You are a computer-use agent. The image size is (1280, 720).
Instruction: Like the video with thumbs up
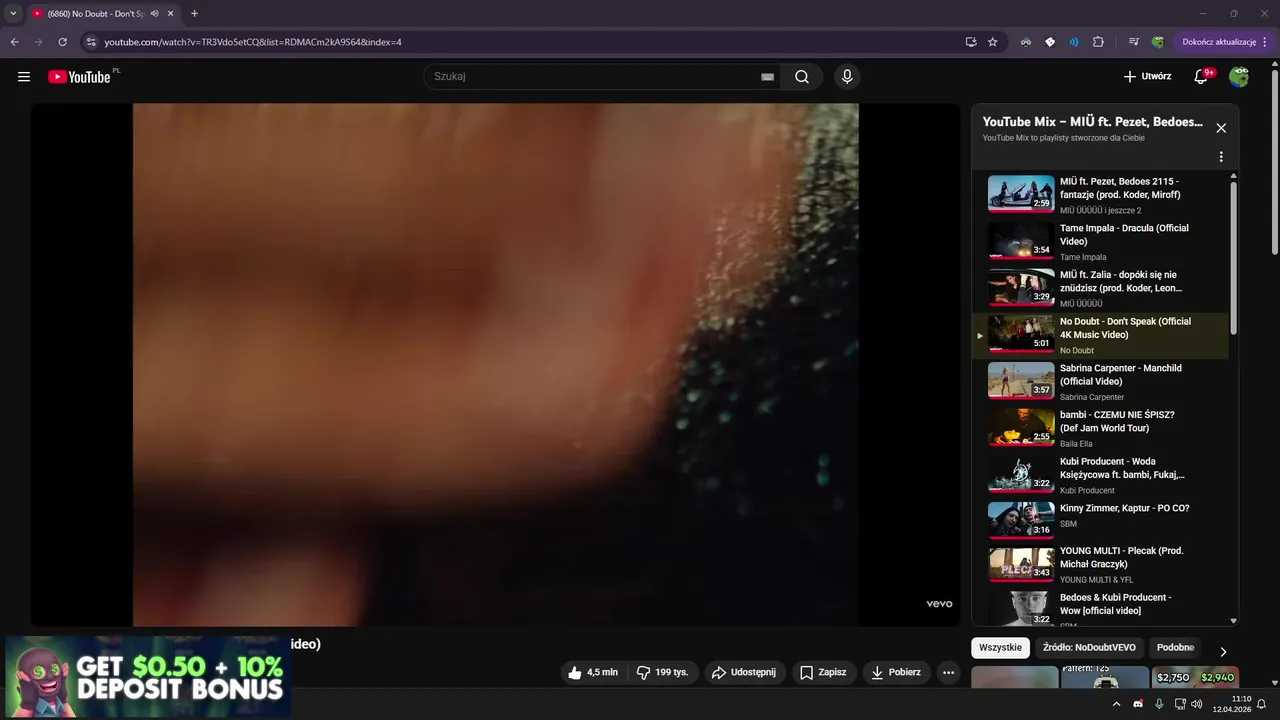pyautogui.click(x=593, y=673)
